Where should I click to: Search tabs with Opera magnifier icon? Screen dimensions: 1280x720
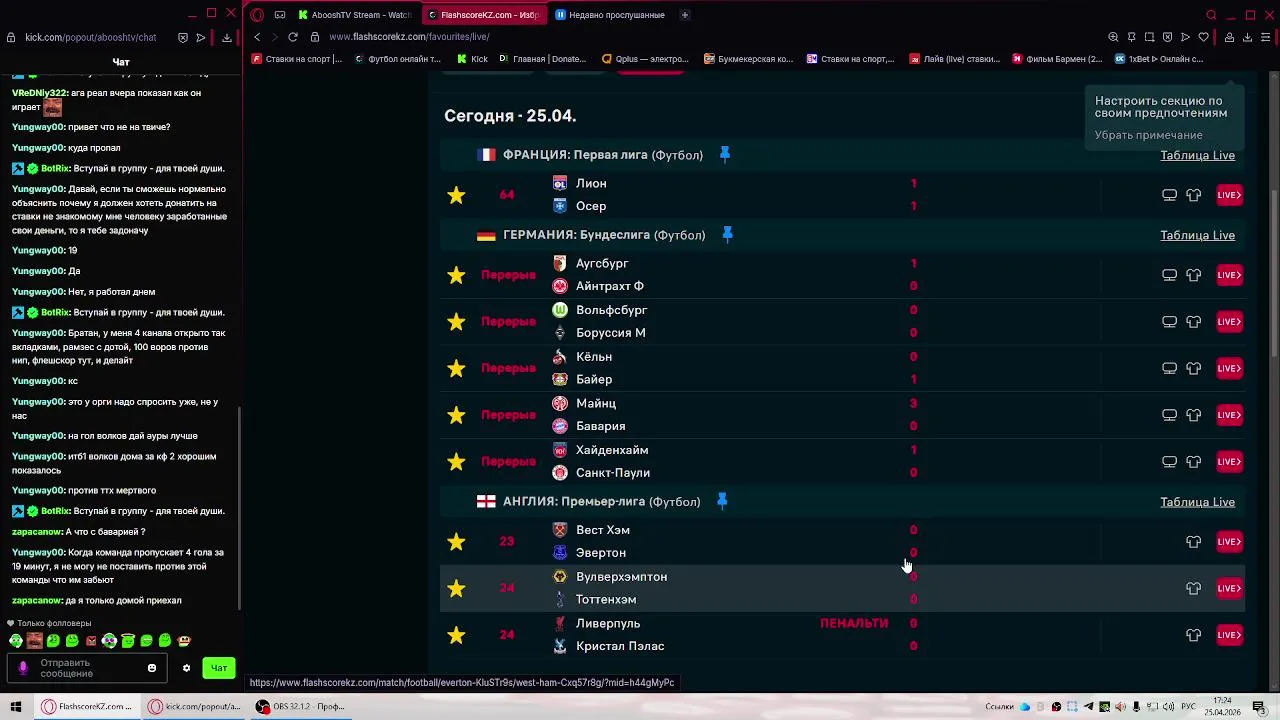[1211, 15]
